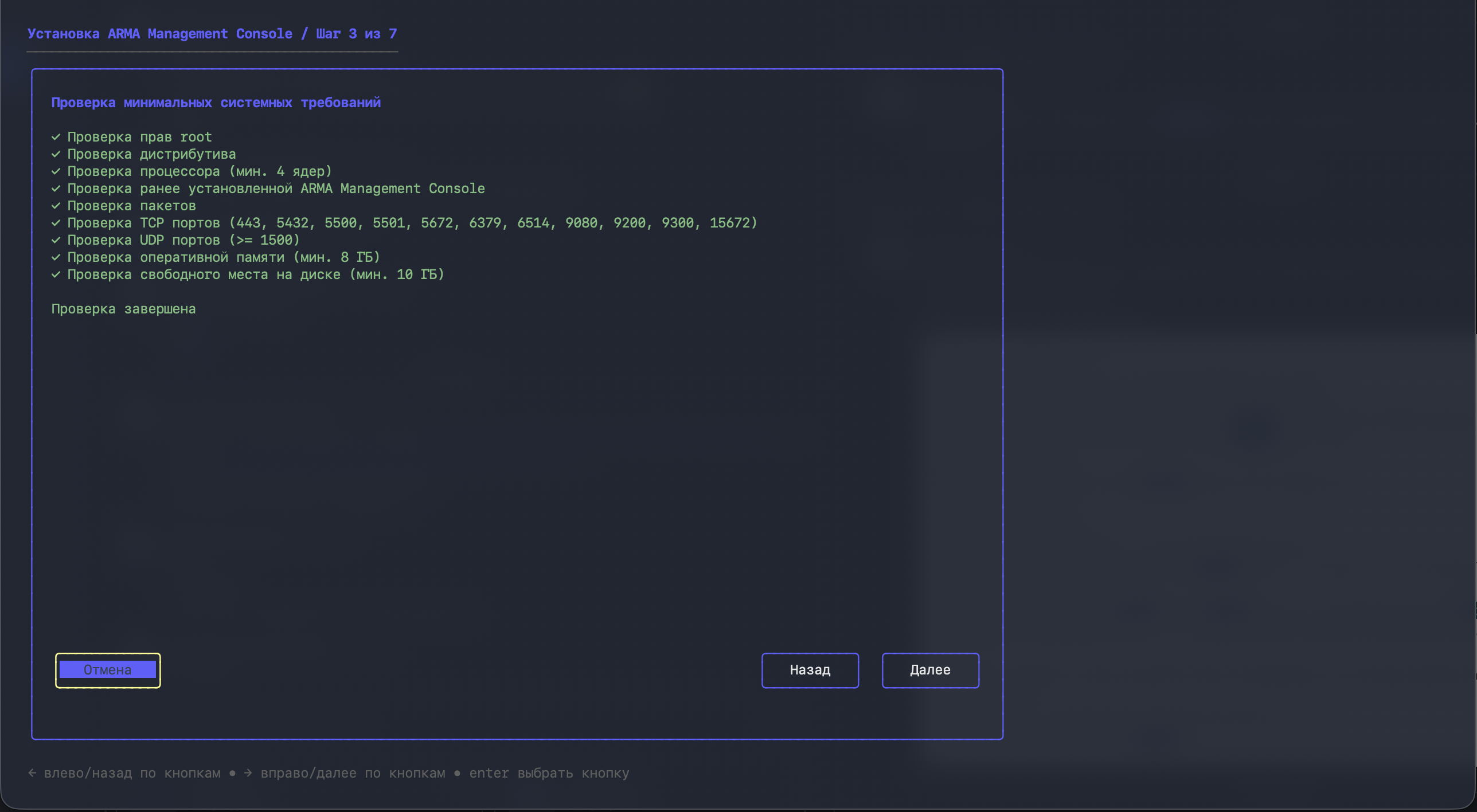Click the checkmark beside Проверка свободного места
The width and height of the screenshot is (1477, 812).
point(56,274)
